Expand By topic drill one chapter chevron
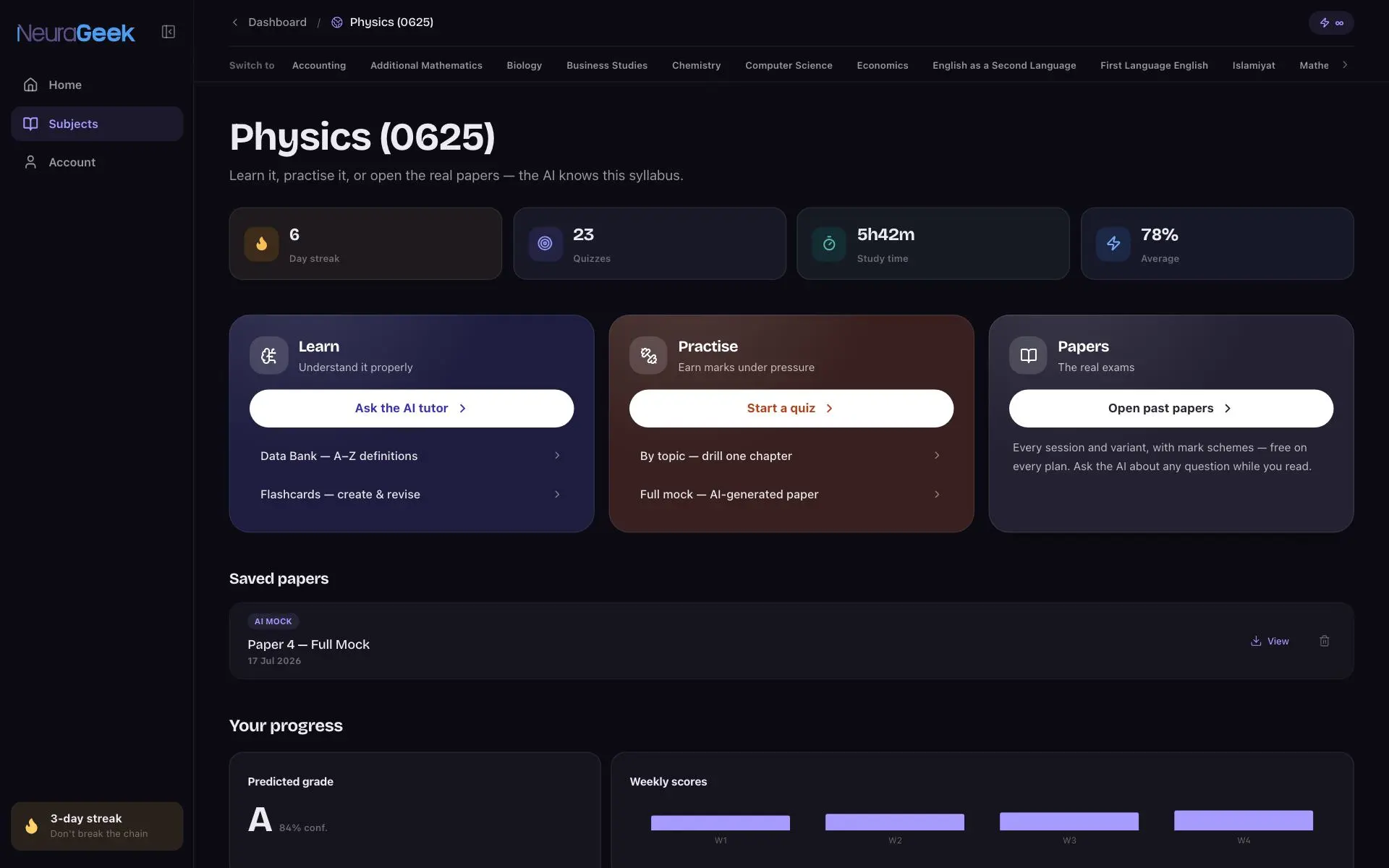The image size is (1389, 868). point(937,456)
